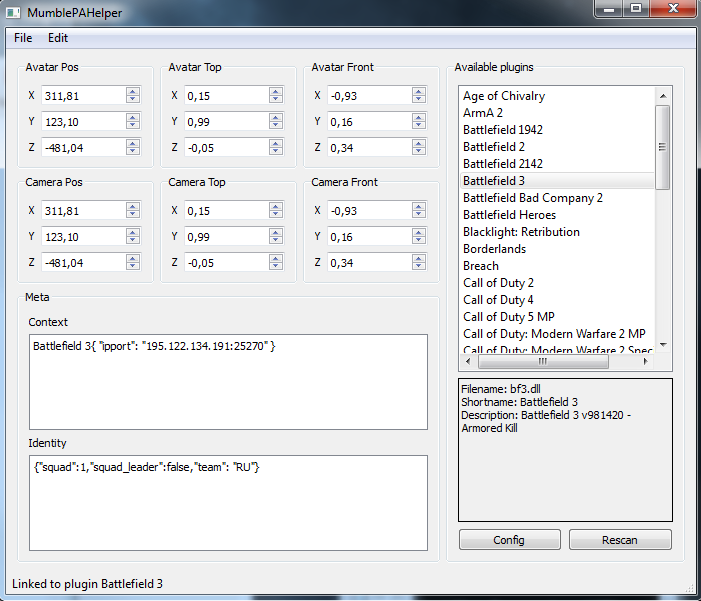Select Call of Duty 4 plugin
Viewport: 701px width, 601px height.
tap(557, 300)
